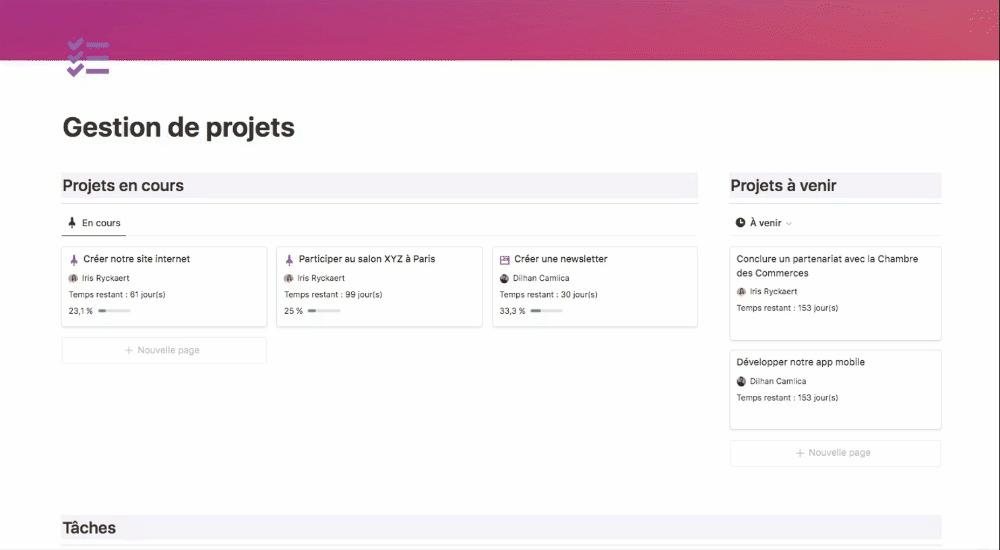Screen dimensions: 1000x550
Task: Click Dilhan Camlica avatar on app mobile card
Action: [741, 381]
